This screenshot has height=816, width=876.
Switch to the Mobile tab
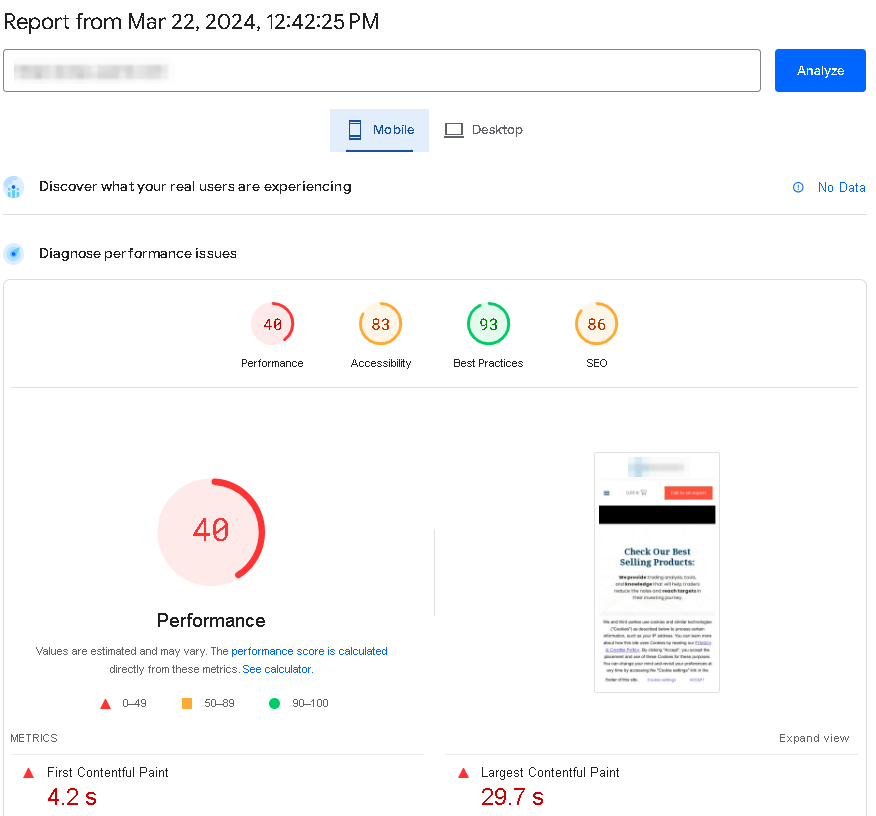tap(379, 130)
